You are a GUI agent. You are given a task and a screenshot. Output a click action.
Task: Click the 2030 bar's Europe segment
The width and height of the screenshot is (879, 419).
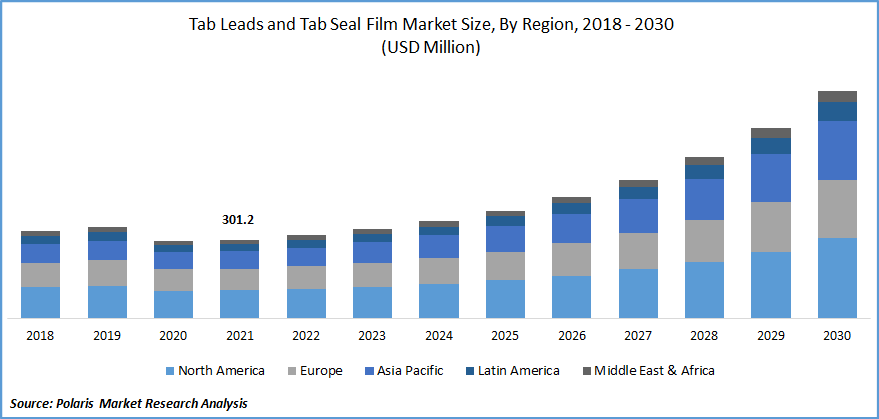pyautogui.click(x=838, y=209)
